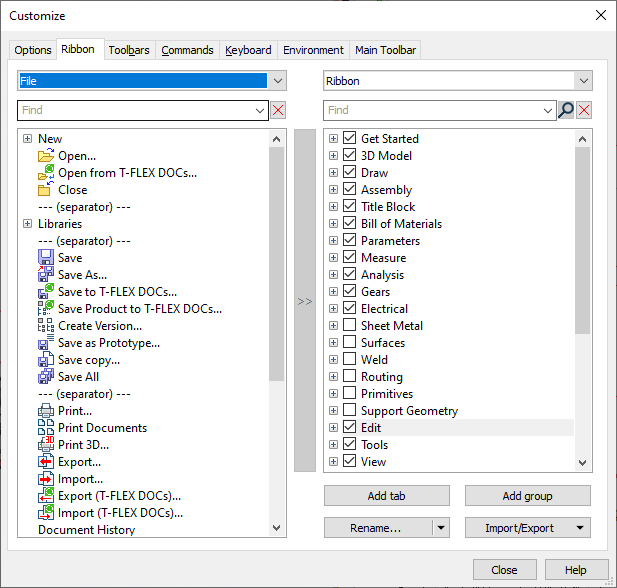Check the Routing checkbox
Viewport: 617px width, 588px height.
point(349,376)
